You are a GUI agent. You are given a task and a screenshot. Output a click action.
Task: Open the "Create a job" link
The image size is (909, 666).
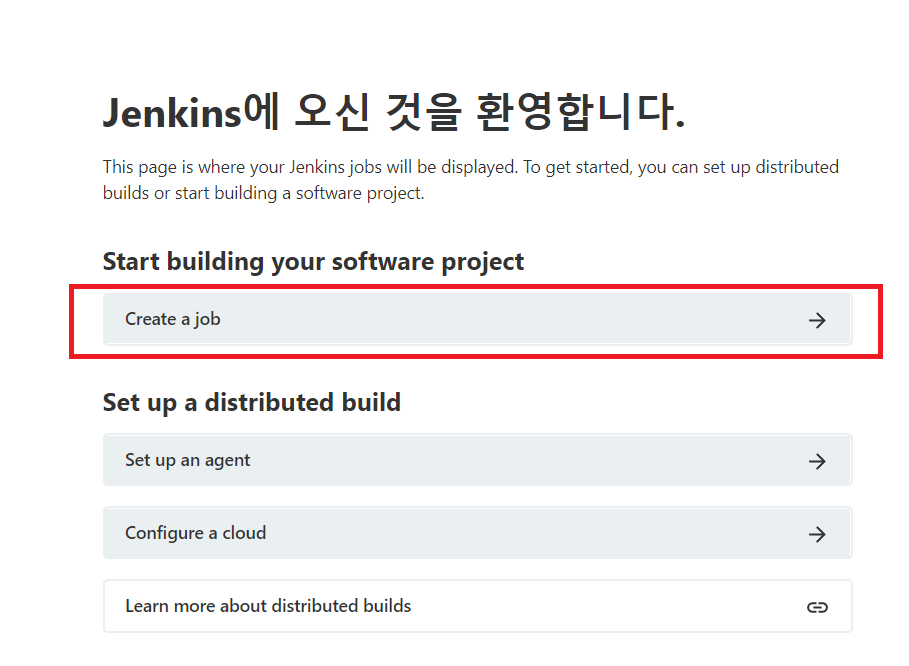tap(477, 319)
